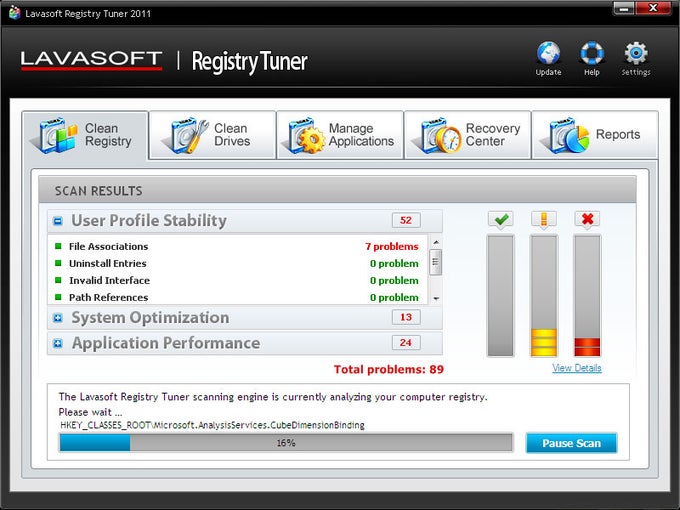Screen dimensions: 680x510
Task: Click the red X severity icon
Action: pyautogui.click(x=587, y=219)
